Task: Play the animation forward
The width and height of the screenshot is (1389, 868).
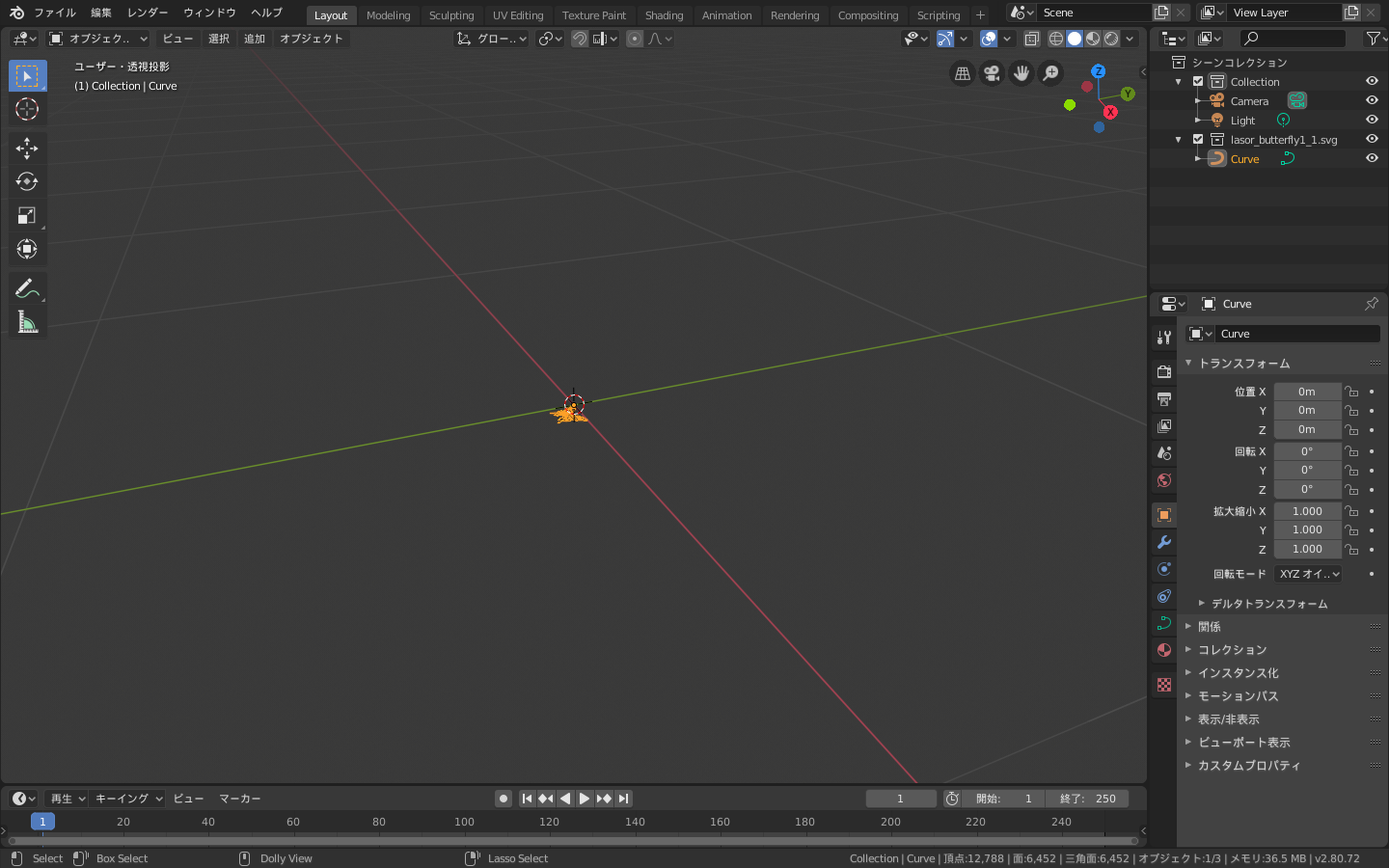Action: click(585, 799)
